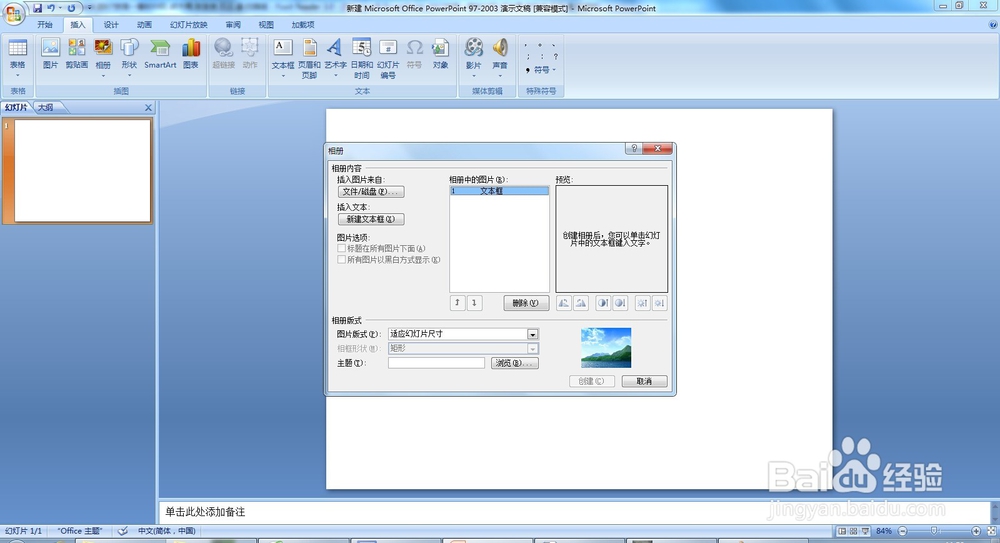Save the presentation from Quick Access toolbar
Screen dimensions: 1000x543
click(38, 8)
